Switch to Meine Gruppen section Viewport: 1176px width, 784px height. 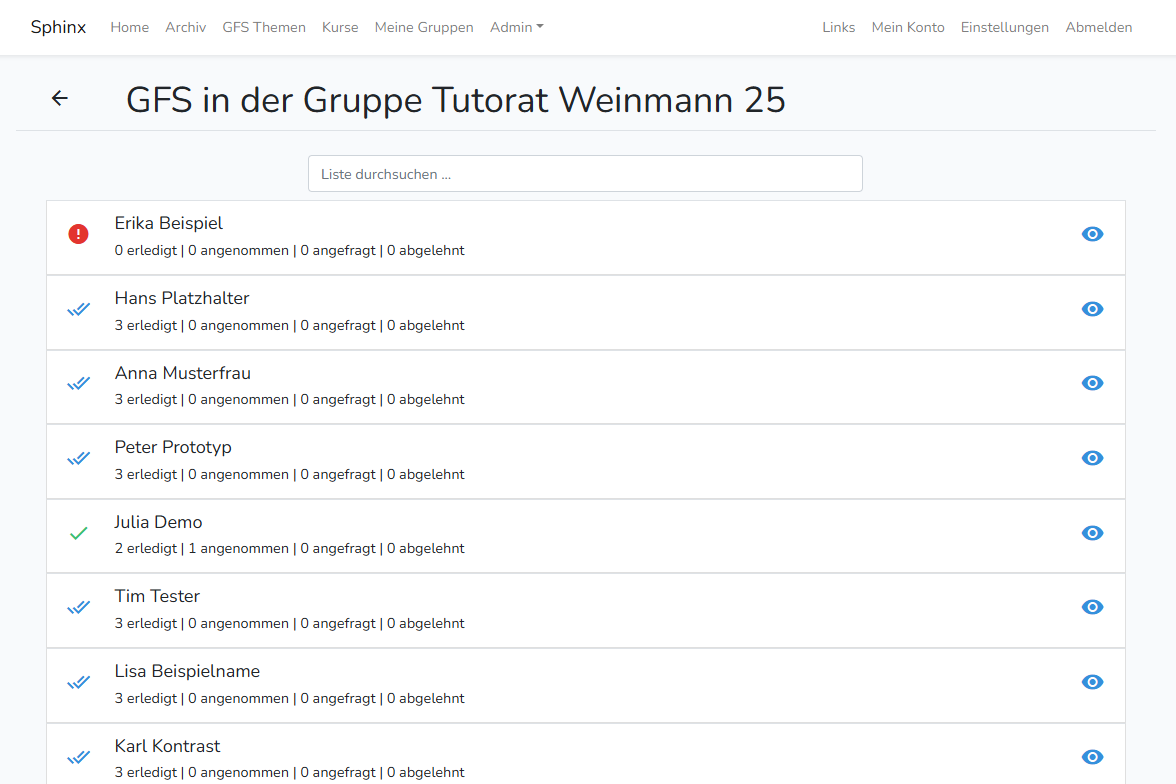424,27
